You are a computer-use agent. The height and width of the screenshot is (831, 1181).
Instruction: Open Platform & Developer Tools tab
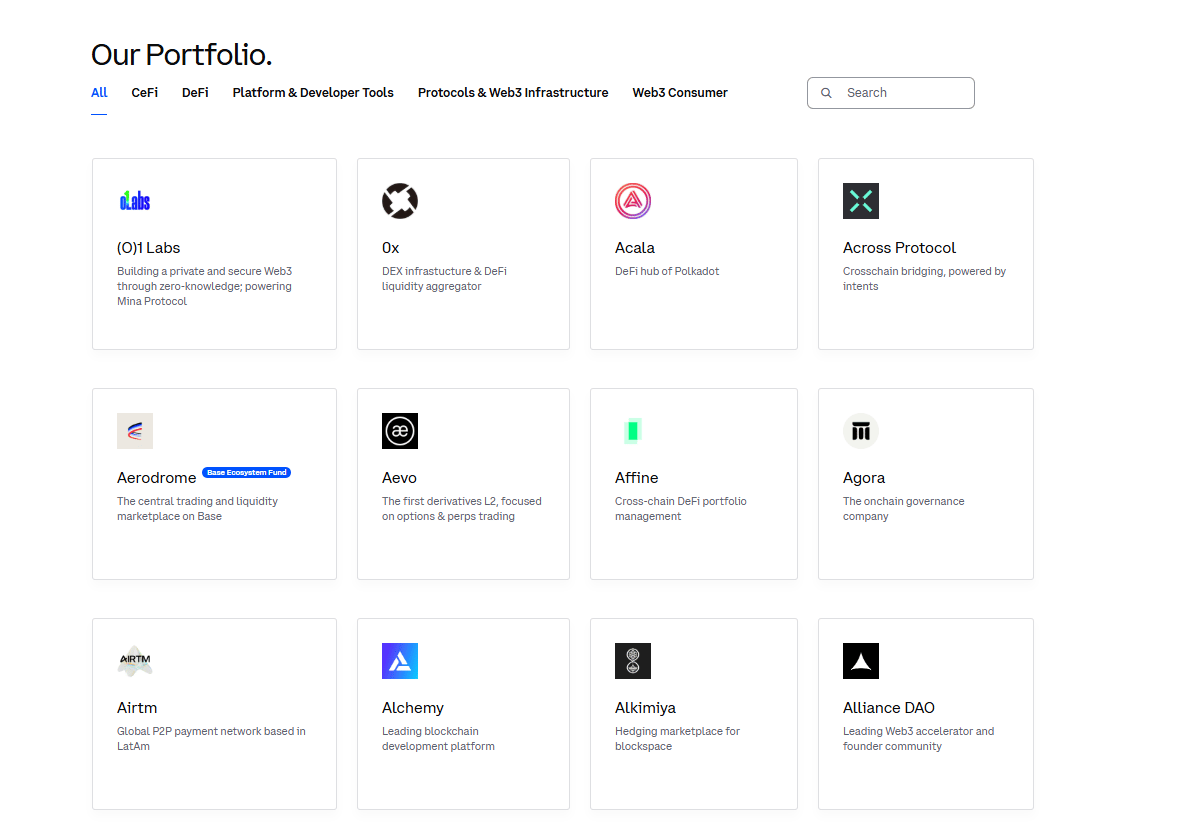coord(313,93)
